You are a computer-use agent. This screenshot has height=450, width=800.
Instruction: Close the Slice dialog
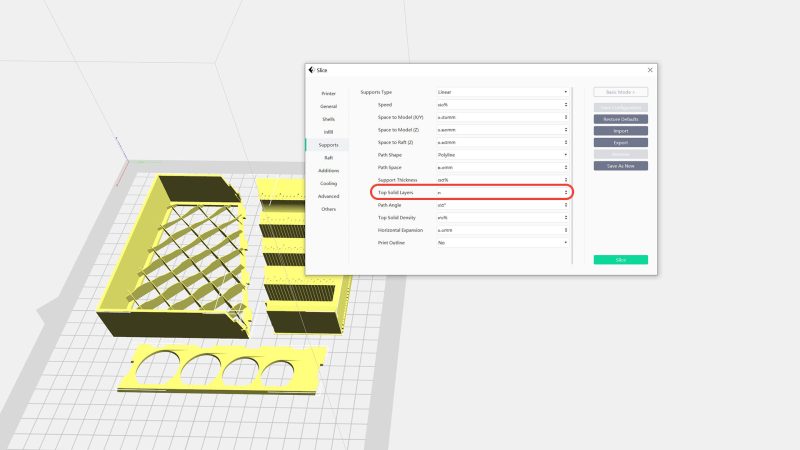pos(650,70)
